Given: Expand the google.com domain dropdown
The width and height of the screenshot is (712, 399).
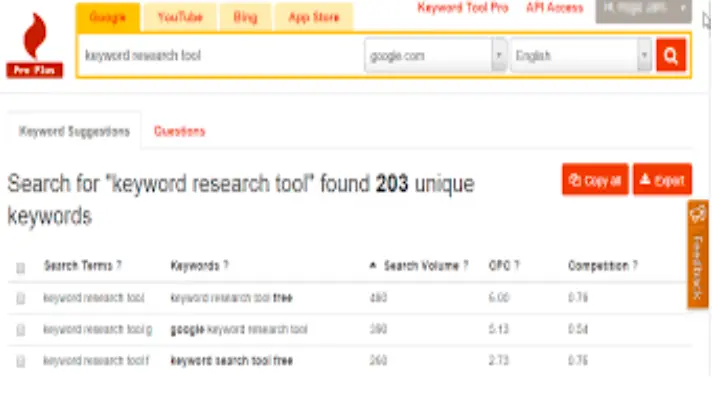Looking at the screenshot, I should (435, 55).
